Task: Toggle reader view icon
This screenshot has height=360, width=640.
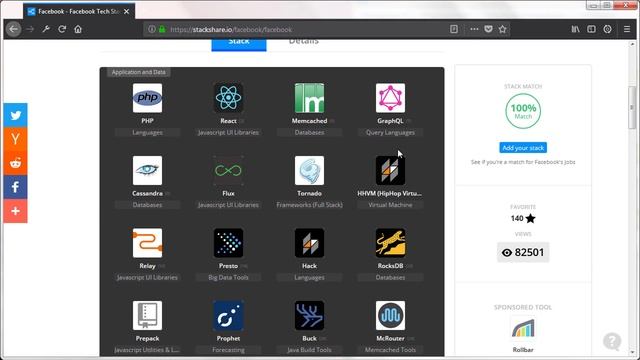Action: (454, 29)
